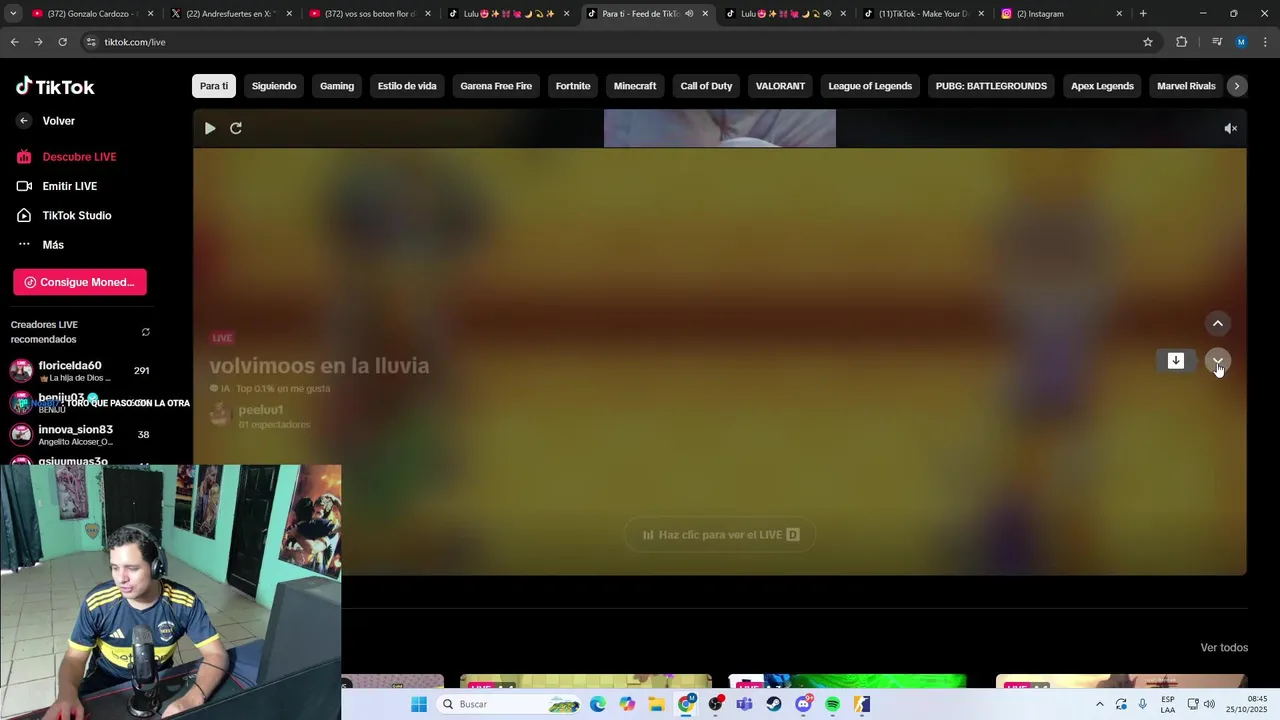Play the LIVE preview
Screen dimensions: 1280x720
(210, 128)
